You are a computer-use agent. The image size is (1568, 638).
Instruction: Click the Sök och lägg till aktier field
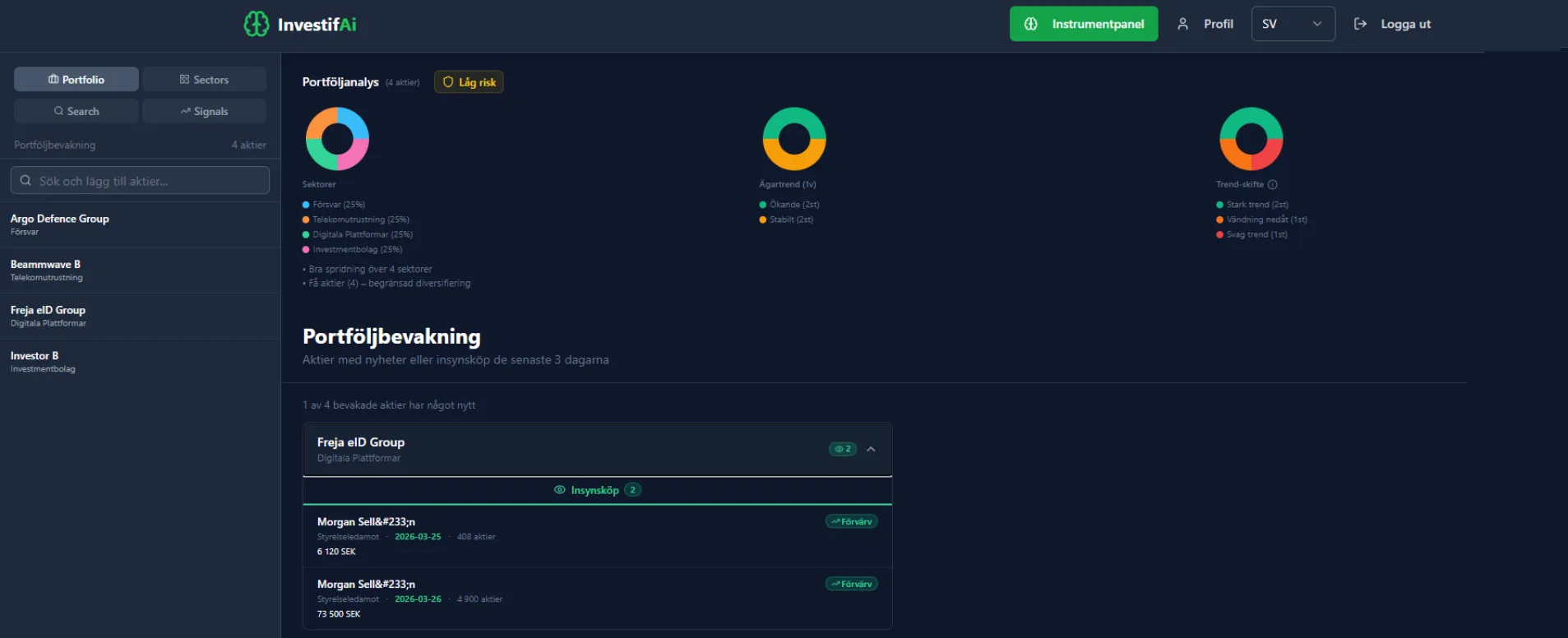tap(140, 181)
